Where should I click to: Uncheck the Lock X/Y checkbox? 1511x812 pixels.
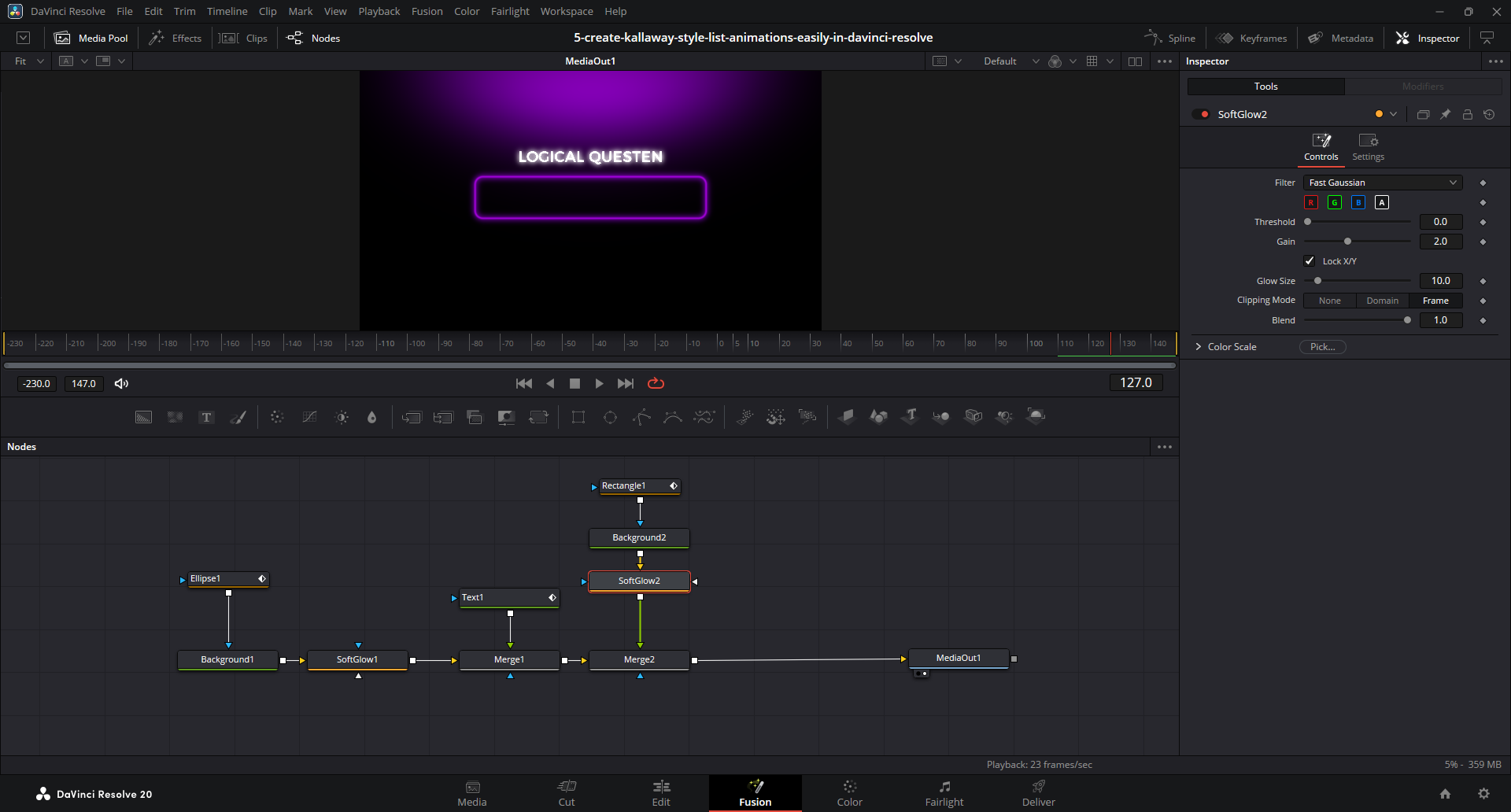click(1310, 261)
